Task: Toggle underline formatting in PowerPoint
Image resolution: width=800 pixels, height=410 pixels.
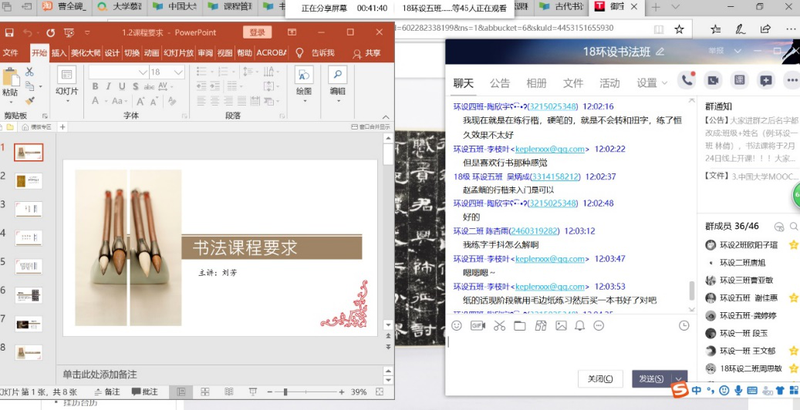Action: point(122,87)
